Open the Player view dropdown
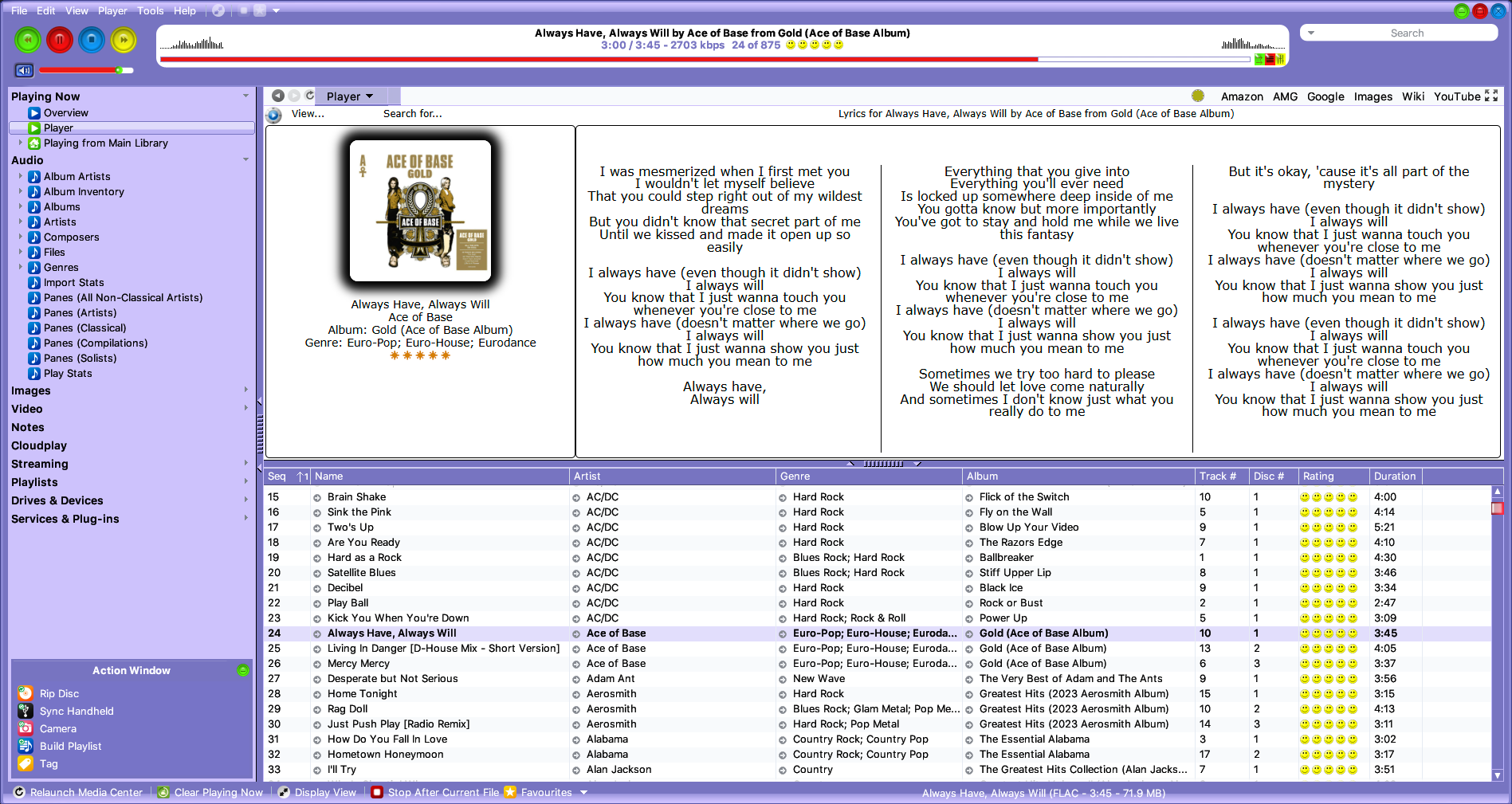1512x804 pixels. (350, 96)
